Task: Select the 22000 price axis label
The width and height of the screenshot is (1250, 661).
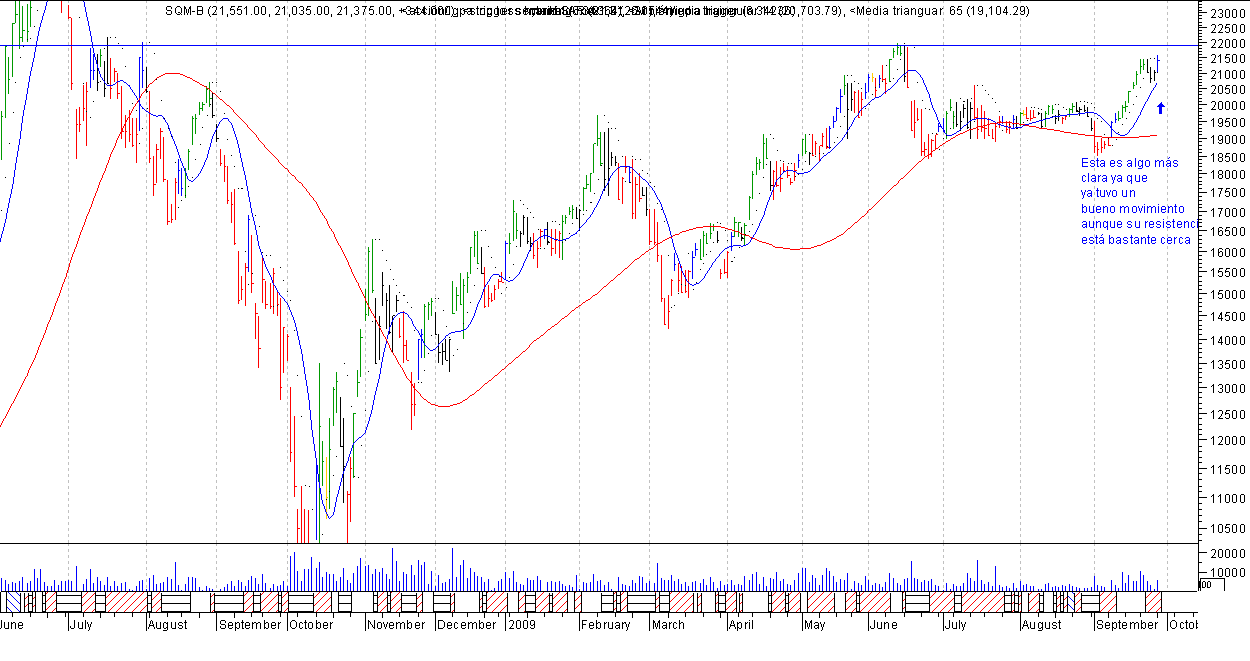Action: (x=1226, y=45)
